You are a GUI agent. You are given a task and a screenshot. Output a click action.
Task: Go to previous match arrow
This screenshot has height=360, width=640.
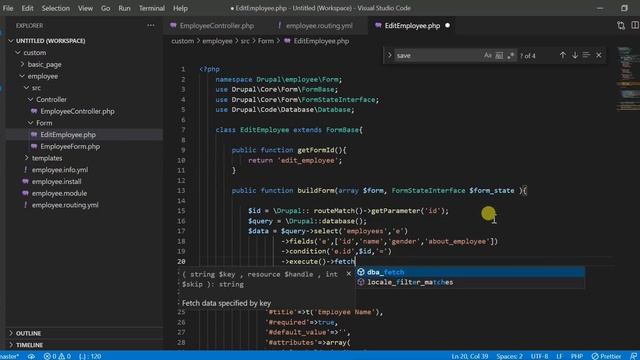[562, 55]
